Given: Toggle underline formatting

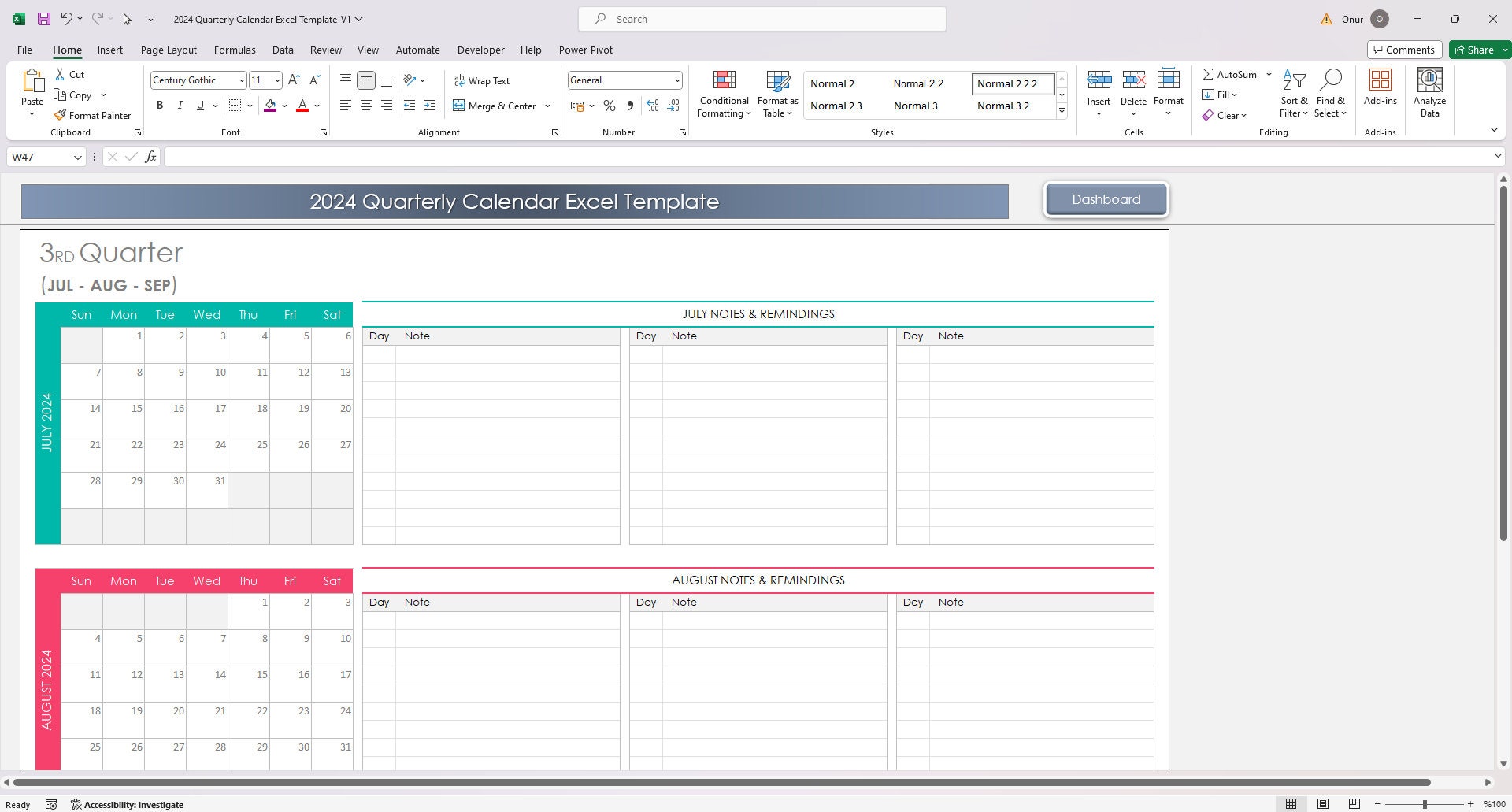Looking at the screenshot, I should pyautogui.click(x=199, y=105).
